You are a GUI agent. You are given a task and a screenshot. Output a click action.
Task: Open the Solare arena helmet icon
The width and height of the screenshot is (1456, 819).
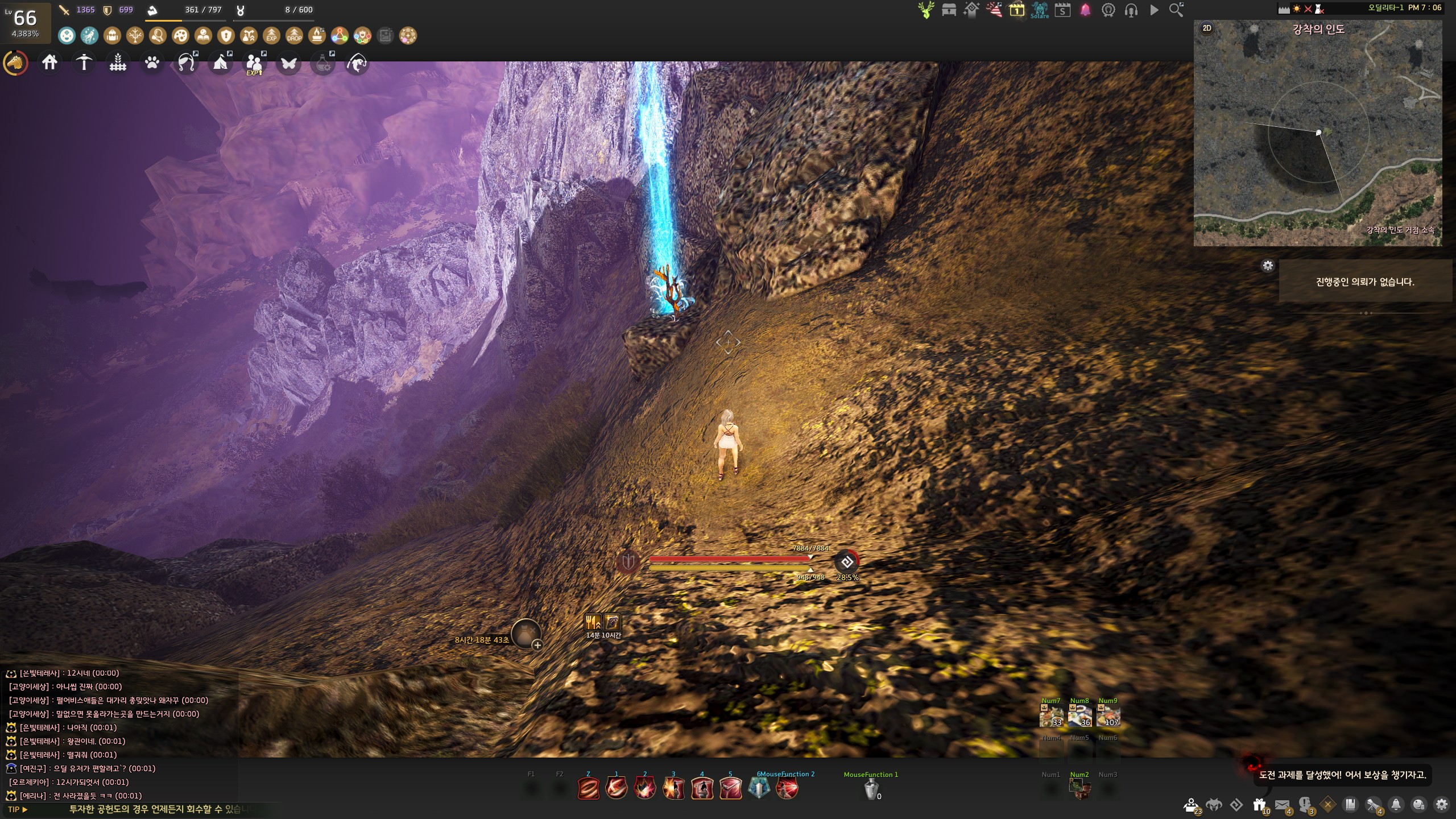[1040, 10]
